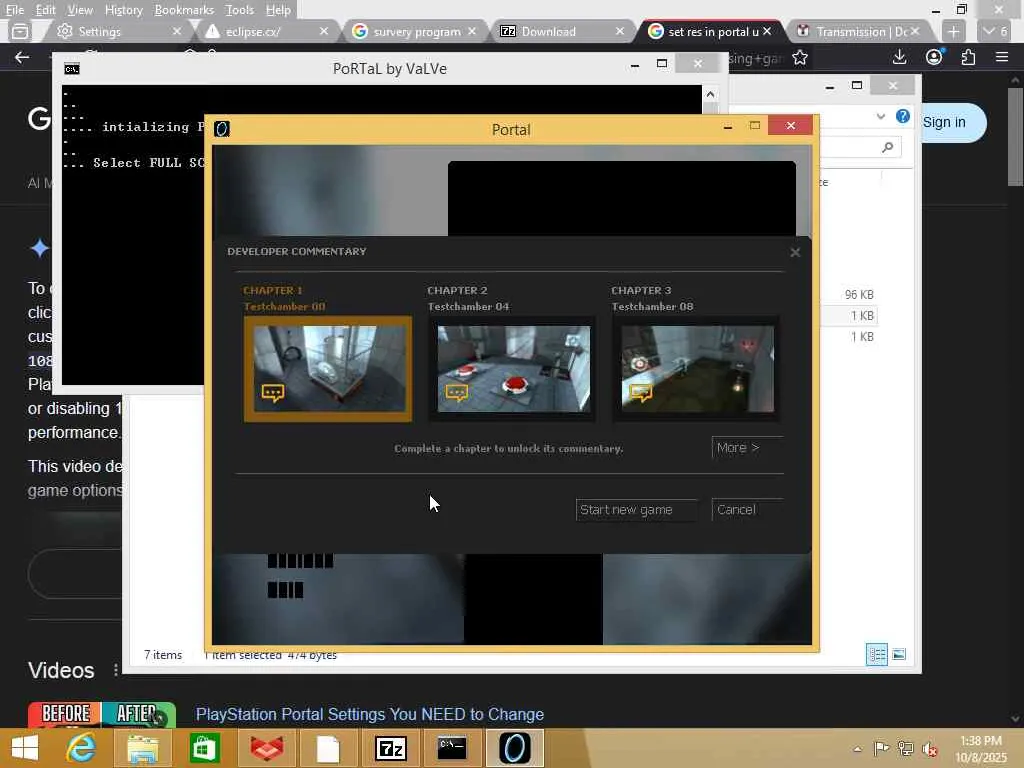
Task: Click Cancel in Developer Commentary dialog
Action: click(x=746, y=510)
